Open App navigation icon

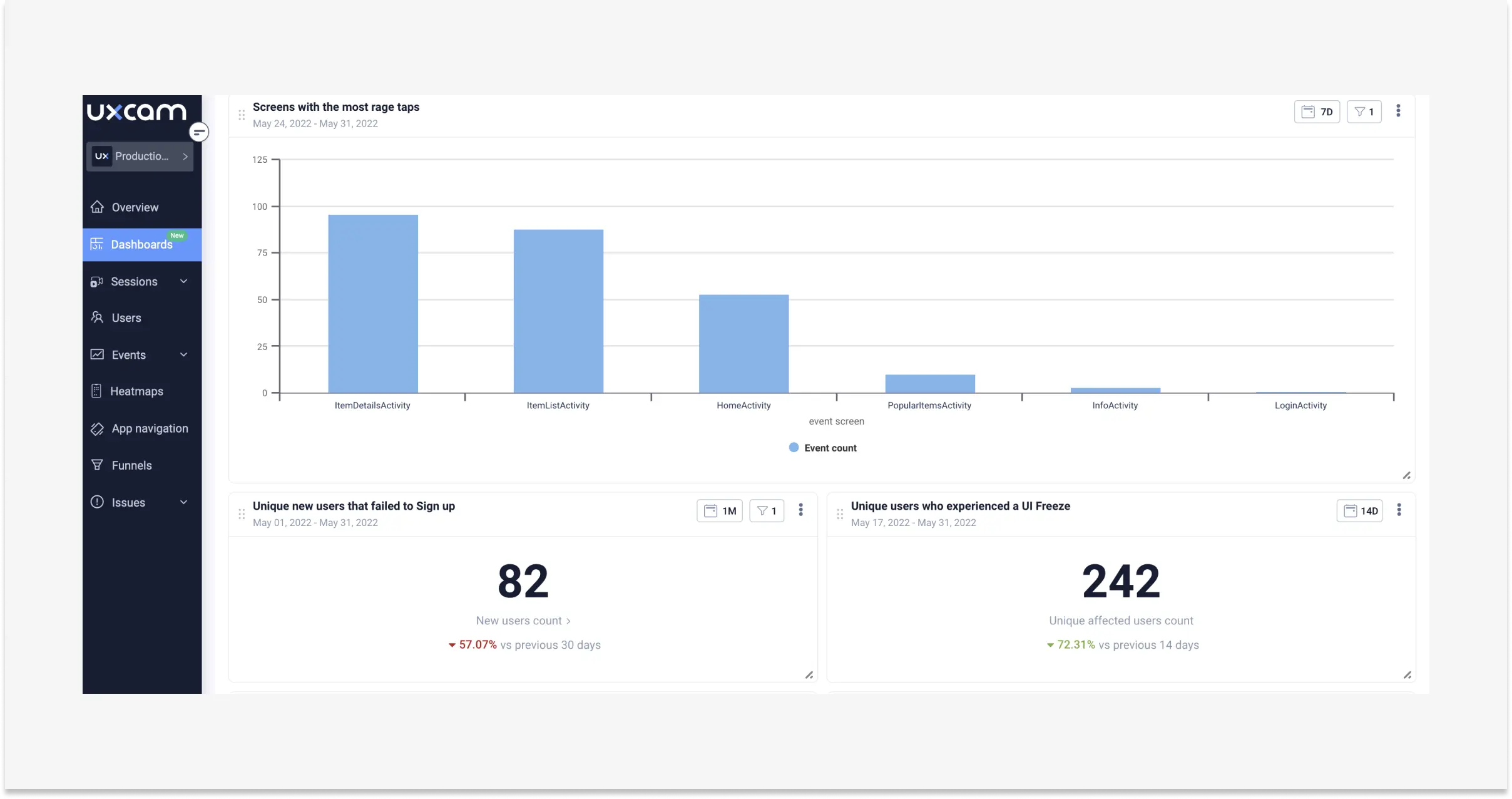coord(97,429)
